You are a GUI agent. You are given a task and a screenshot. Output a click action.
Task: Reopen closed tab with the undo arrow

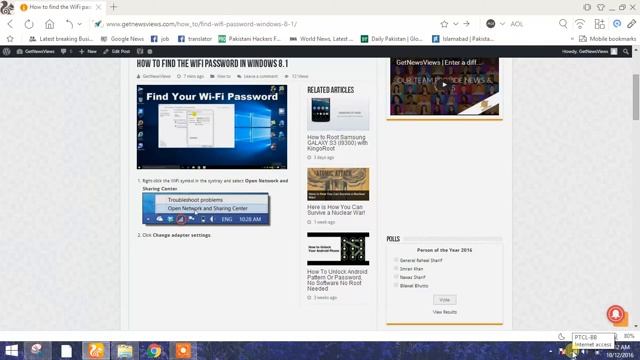(x=69, y=24)
